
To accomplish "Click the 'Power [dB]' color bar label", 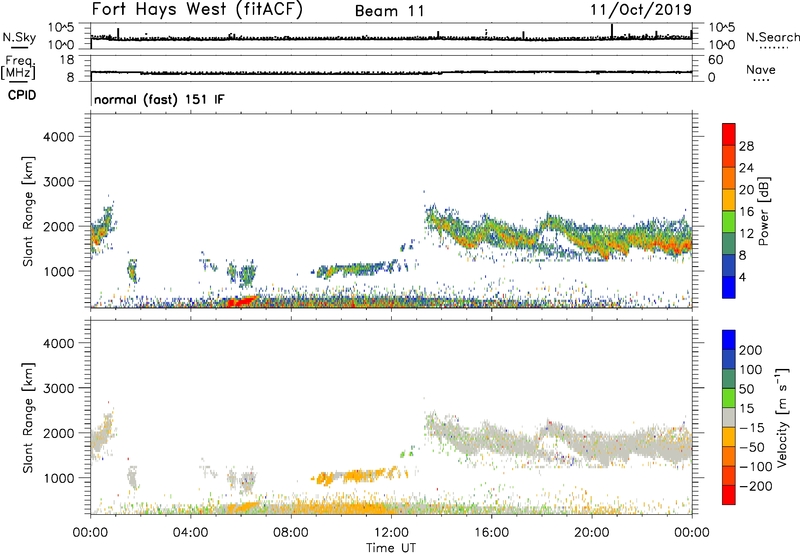I will 764,211.
